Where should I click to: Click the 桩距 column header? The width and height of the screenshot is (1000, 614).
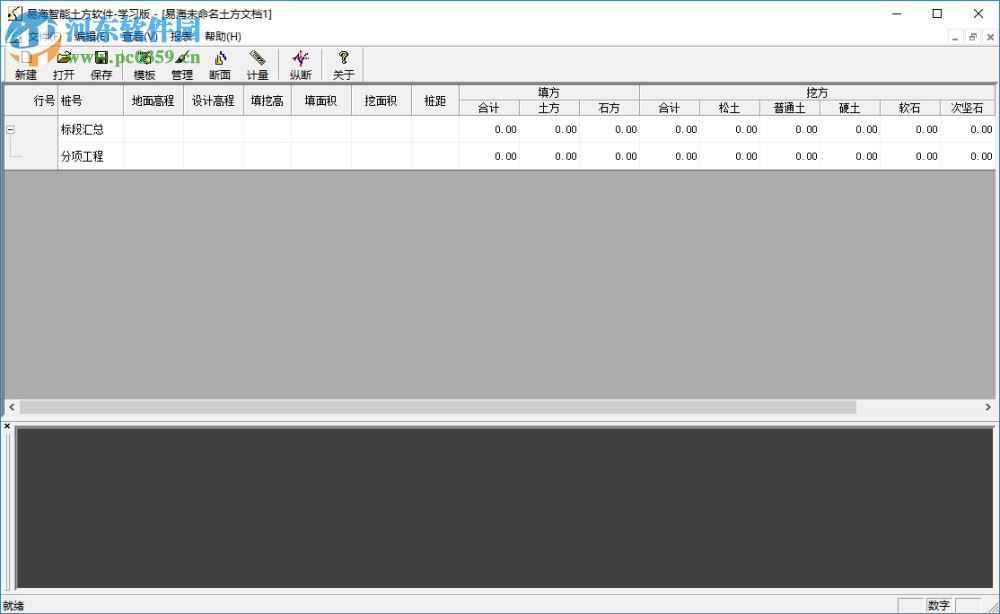pyautogui.click(x=434, y=100)
